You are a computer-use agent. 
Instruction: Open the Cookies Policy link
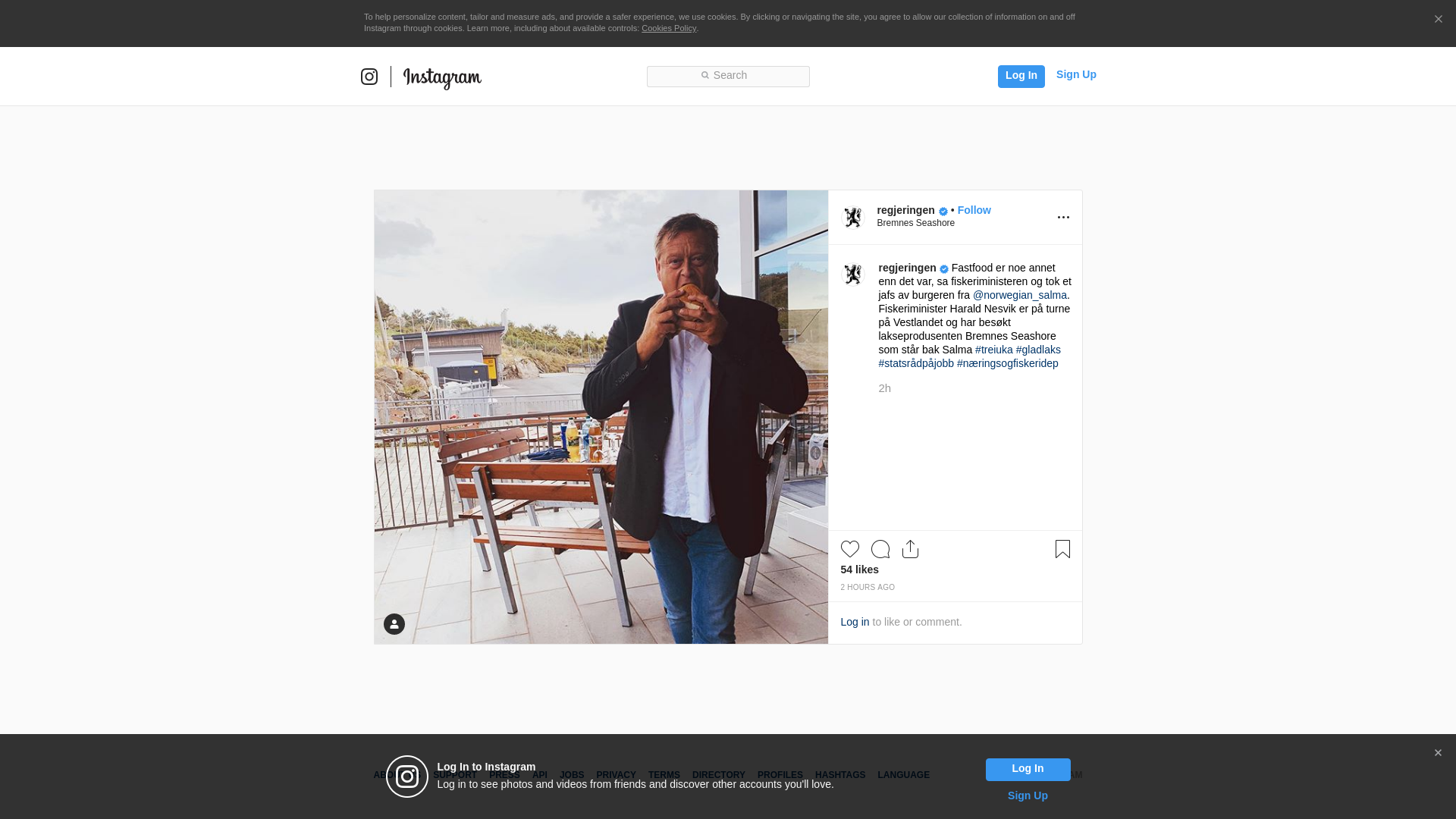(x=668, y=28)
